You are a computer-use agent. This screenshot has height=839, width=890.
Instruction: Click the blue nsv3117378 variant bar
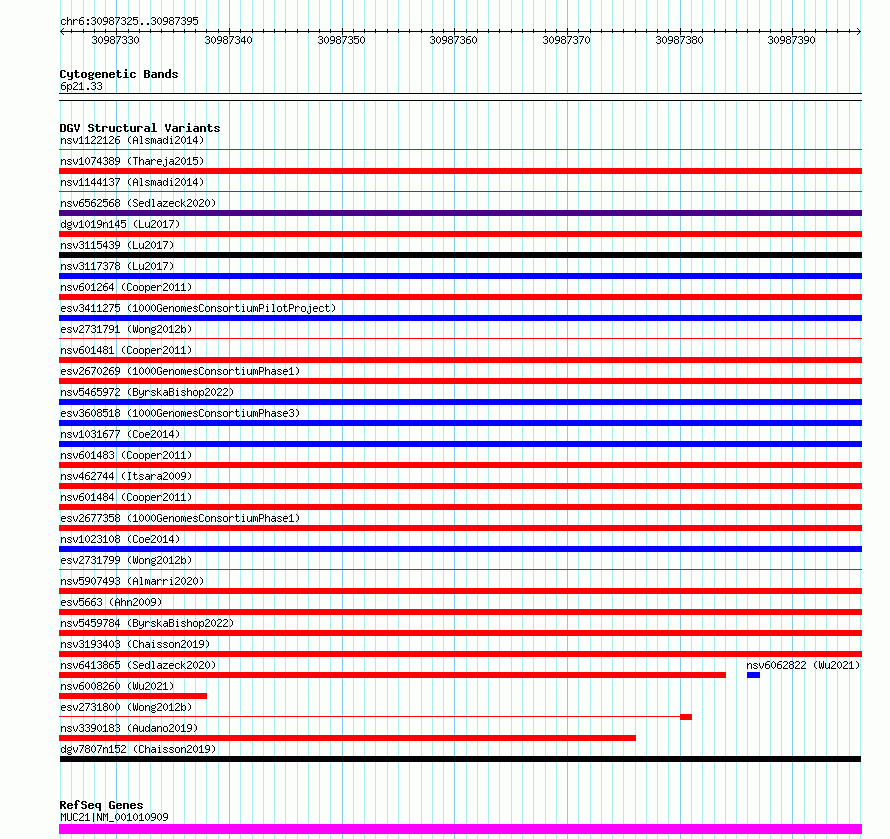(460, 276)
